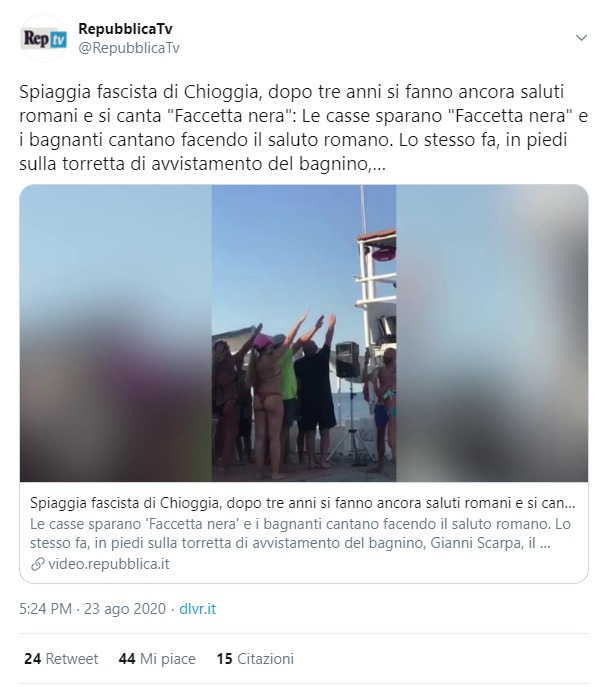Image resolution: width=616 pixels, height=687 pixels.
Task: Click the tweet body text paragraph
Action: (303, 128)
